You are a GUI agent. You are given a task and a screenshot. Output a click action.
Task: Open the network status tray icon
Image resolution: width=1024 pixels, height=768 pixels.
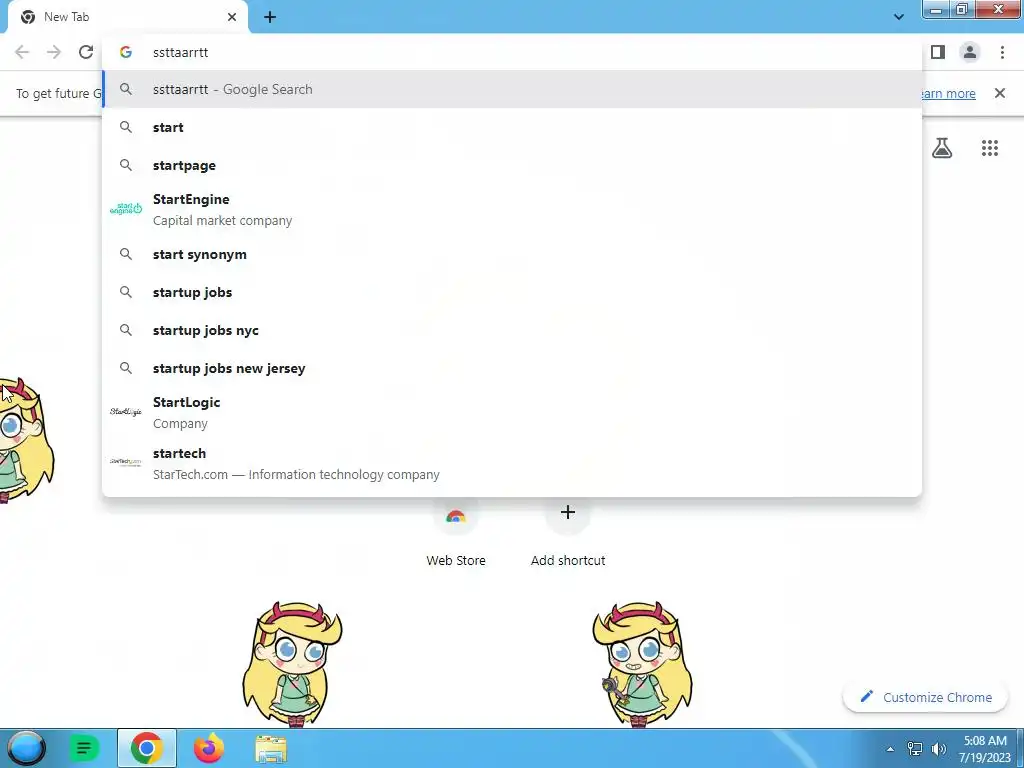[915, 749]
